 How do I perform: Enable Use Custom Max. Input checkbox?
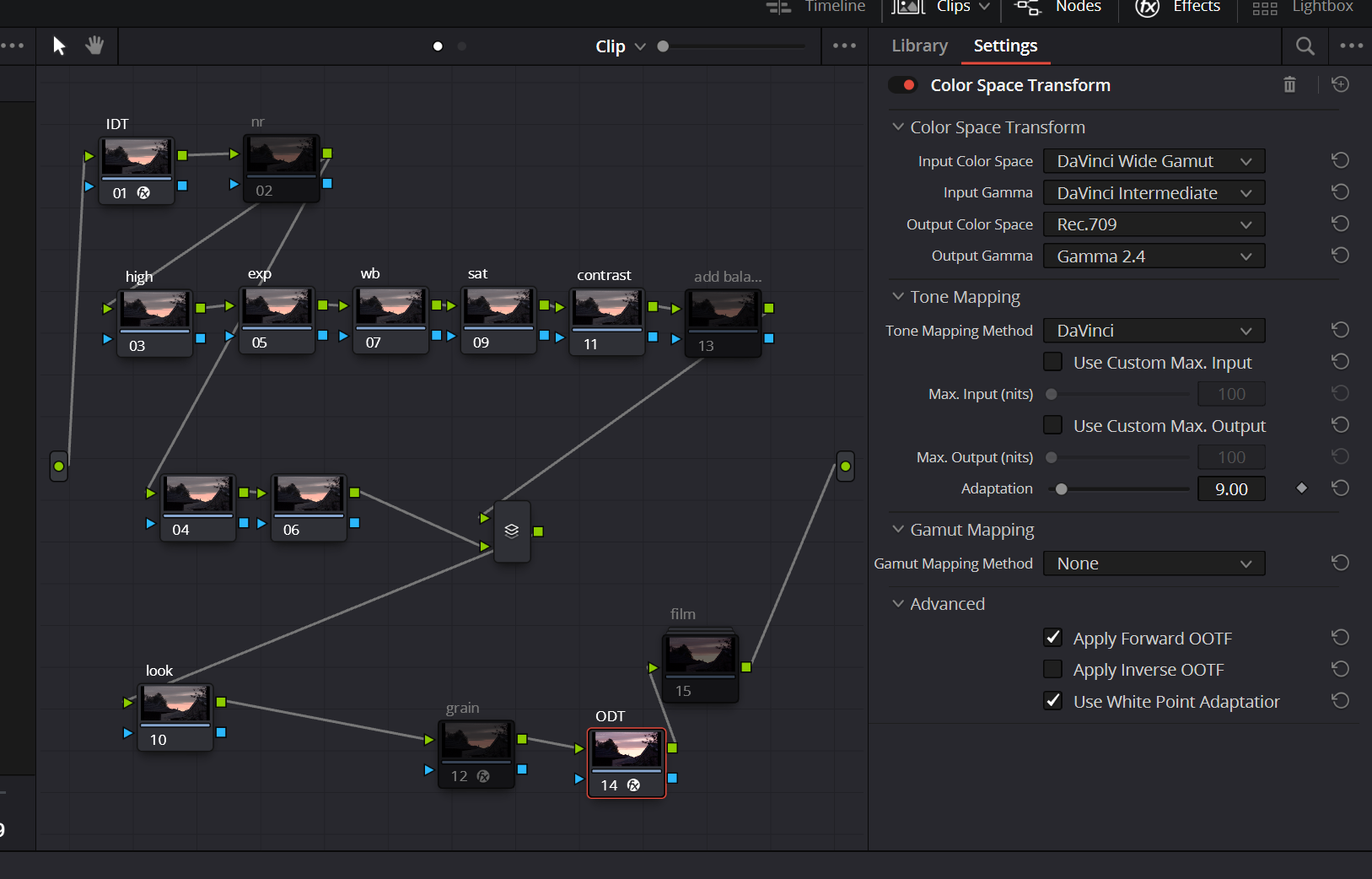click(1052, 362)
